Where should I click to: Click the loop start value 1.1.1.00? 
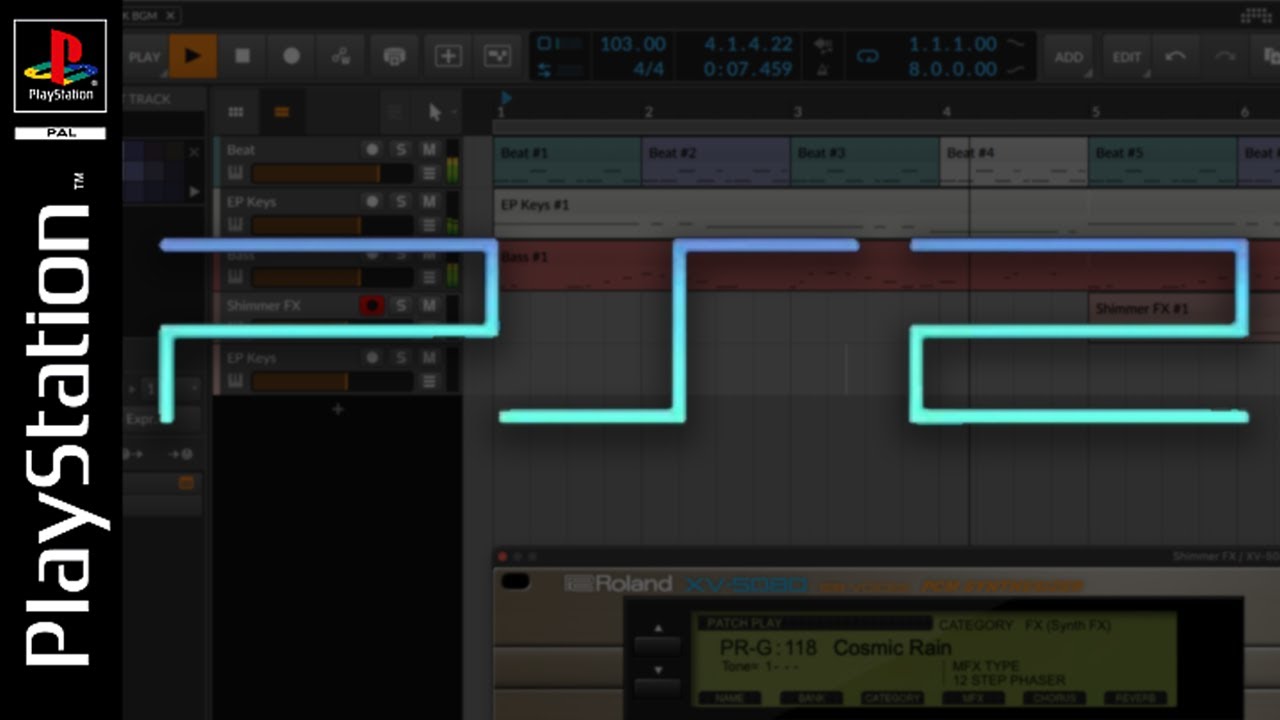952,44
